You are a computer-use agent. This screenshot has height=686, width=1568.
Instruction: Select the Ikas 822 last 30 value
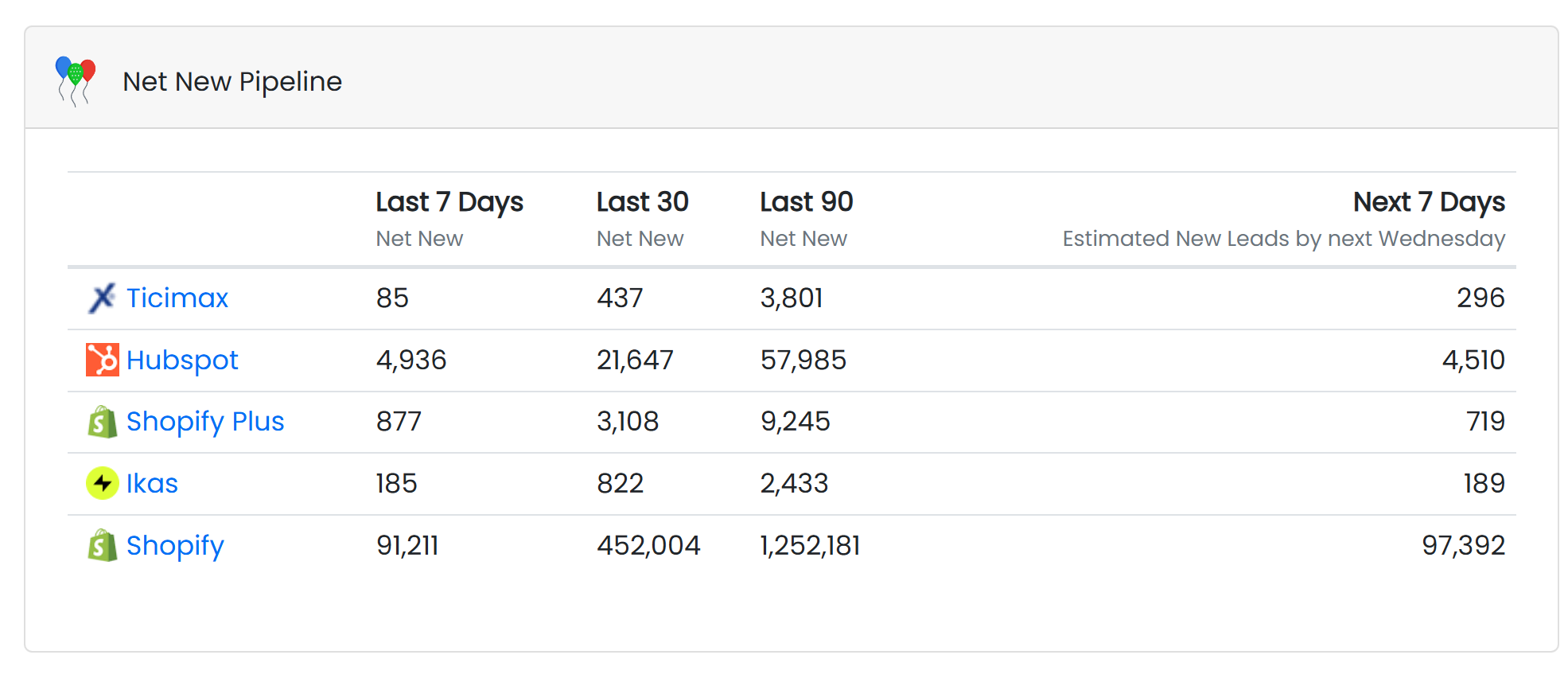point(620,484)
